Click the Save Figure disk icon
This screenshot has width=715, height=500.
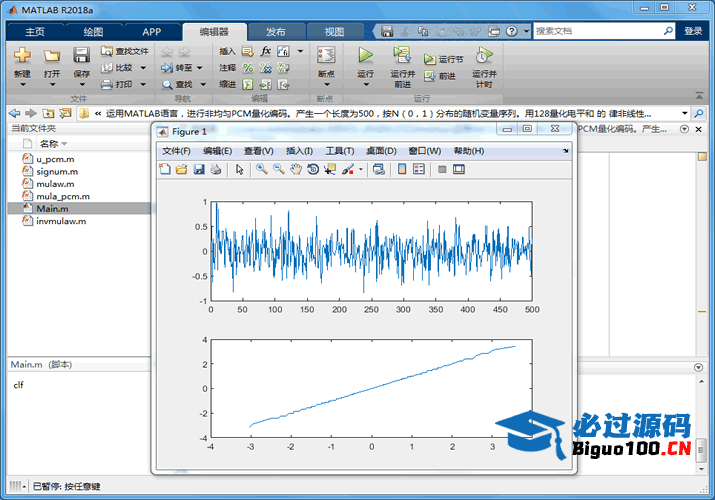(x=198, y=170)
